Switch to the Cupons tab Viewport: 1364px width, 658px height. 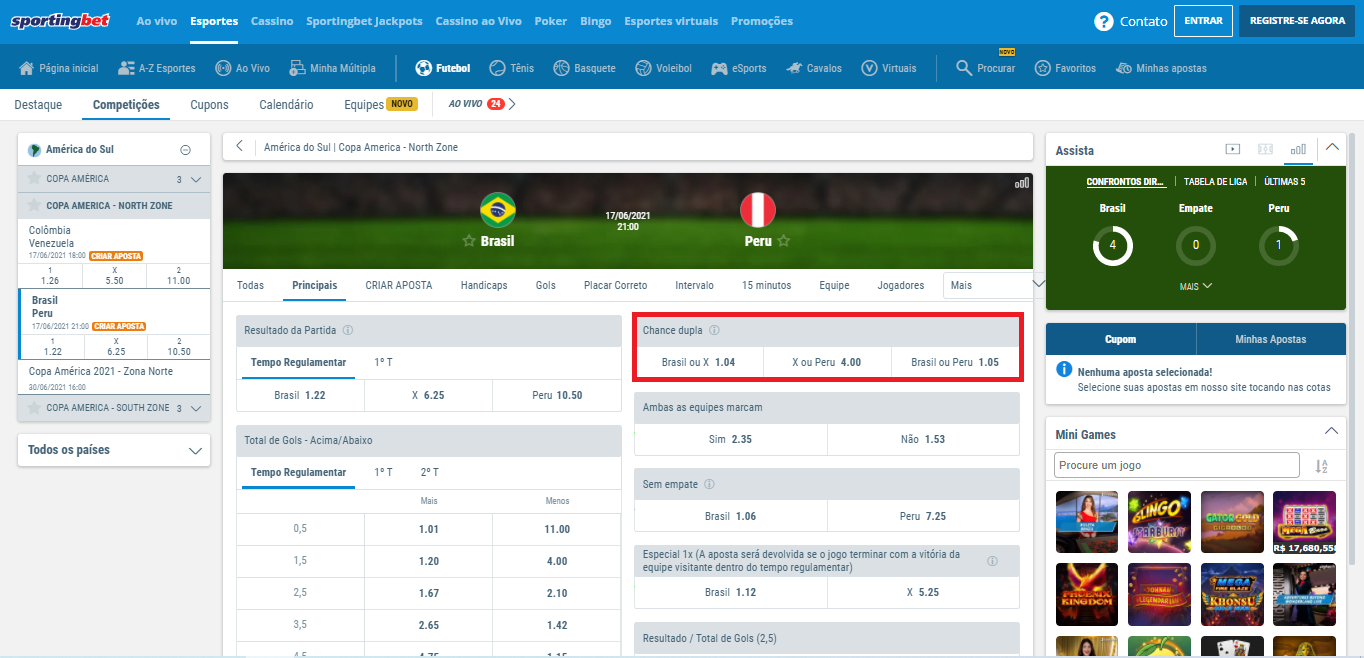point(209,104)
